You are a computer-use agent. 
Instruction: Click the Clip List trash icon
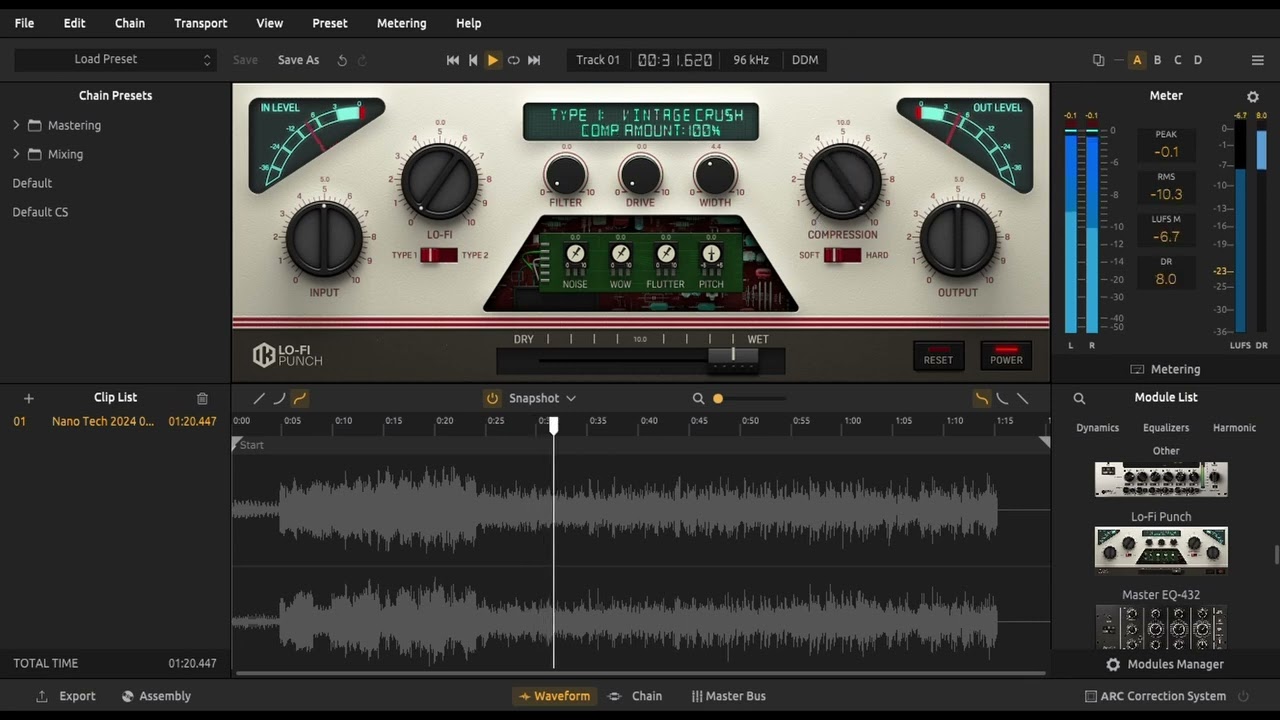pyautogui.click(x=202, y=398)
